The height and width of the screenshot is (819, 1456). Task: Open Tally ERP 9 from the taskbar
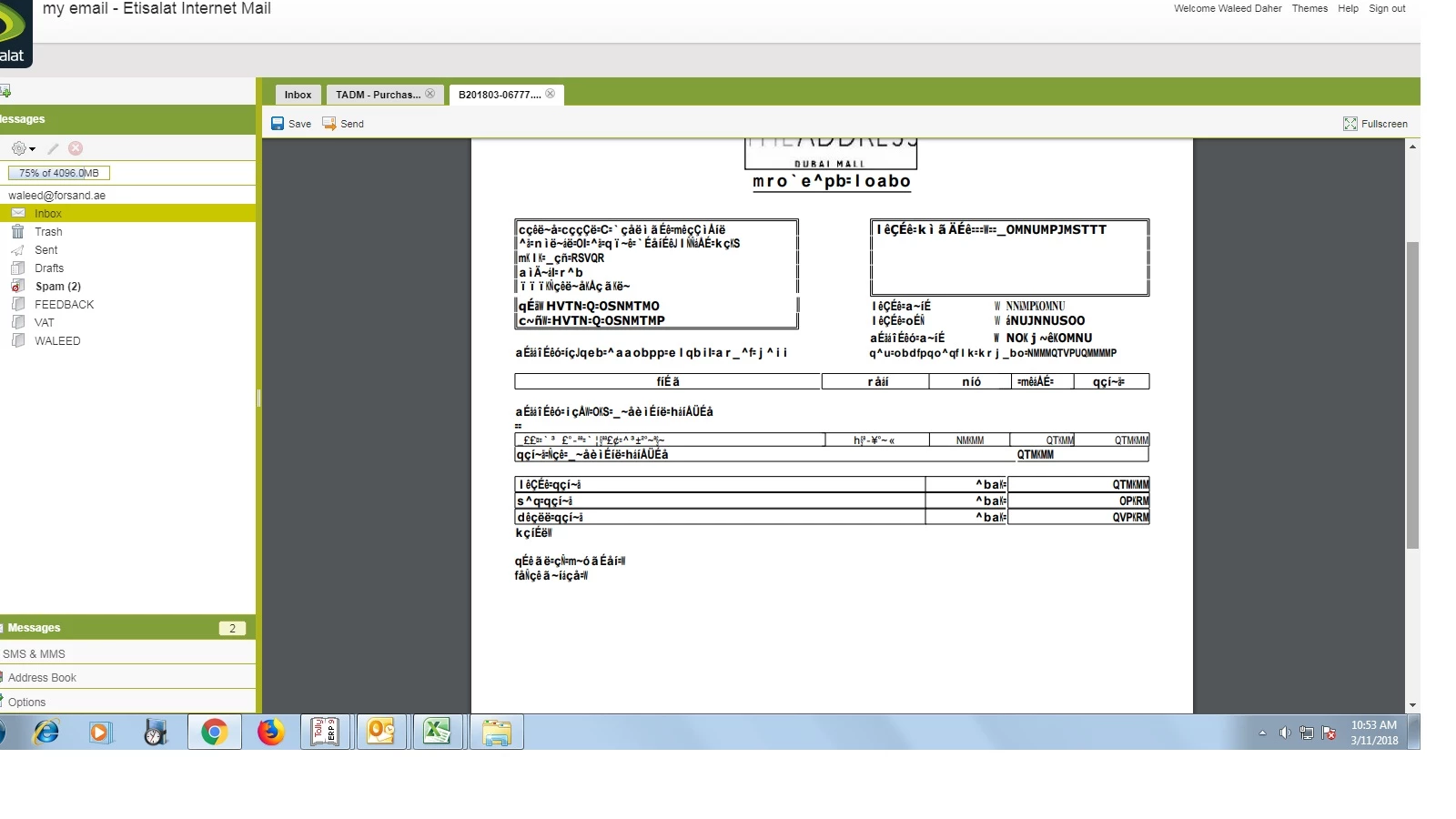tap(325, 732)
